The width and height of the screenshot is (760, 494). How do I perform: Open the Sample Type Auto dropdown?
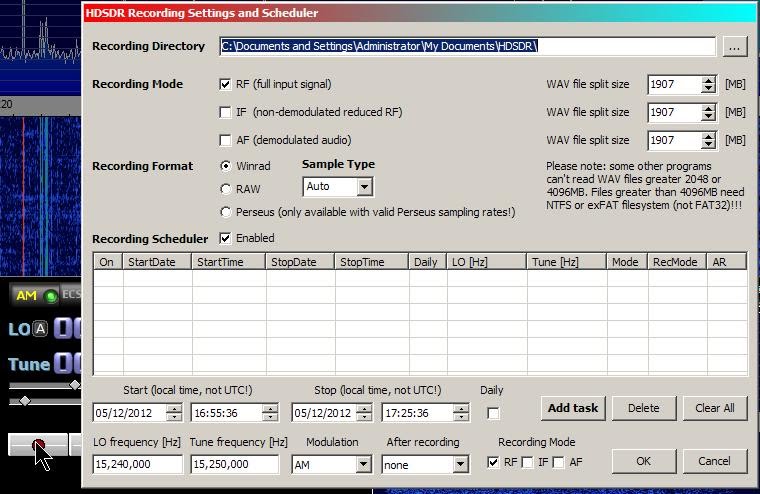pos(364,187)
